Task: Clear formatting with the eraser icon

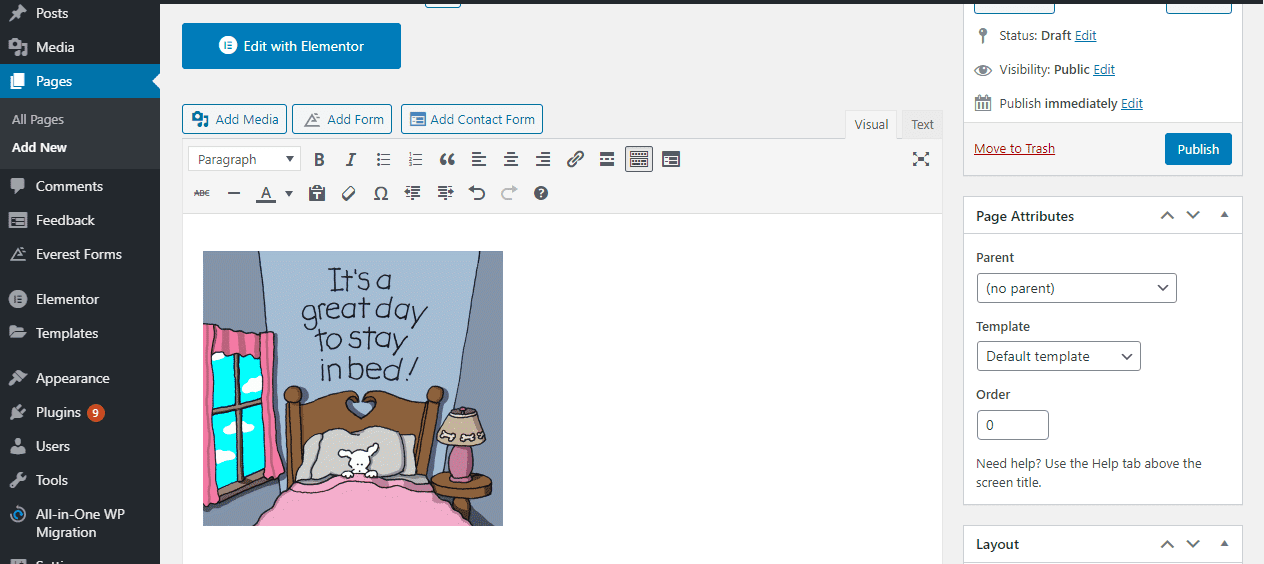Action: click(x=349, y=193)
